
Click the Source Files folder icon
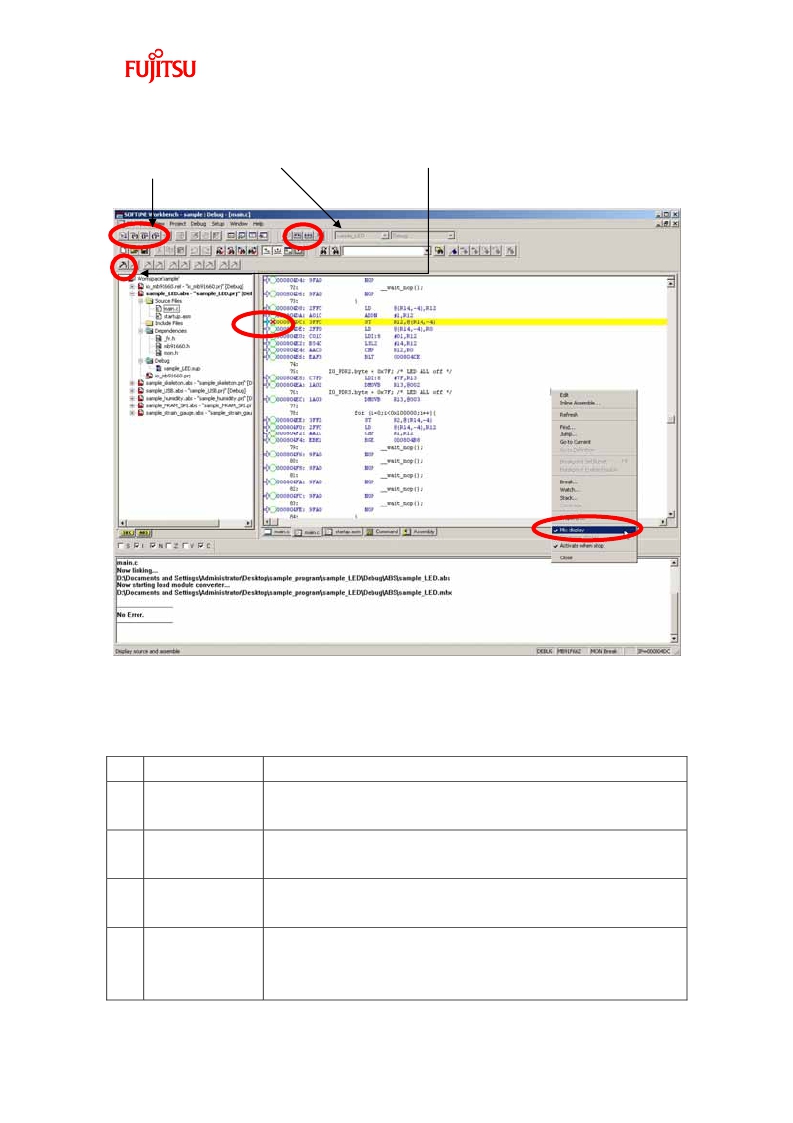(x=150, y=302)
